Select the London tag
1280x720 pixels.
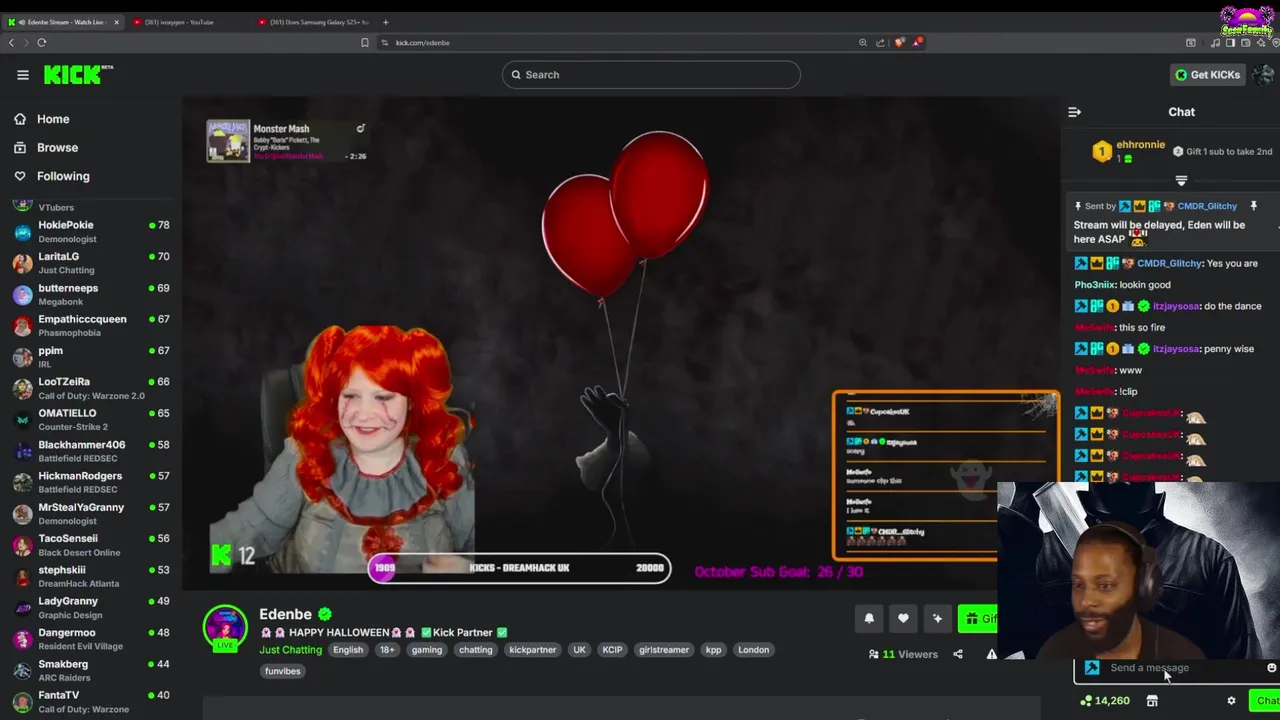pos(753,650)
